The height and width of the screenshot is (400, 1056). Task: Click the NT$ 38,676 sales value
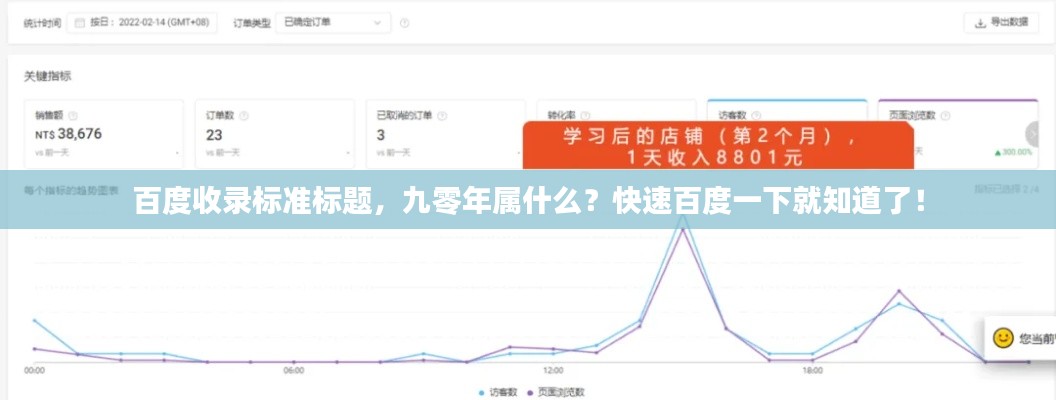(x=69, y=134)
